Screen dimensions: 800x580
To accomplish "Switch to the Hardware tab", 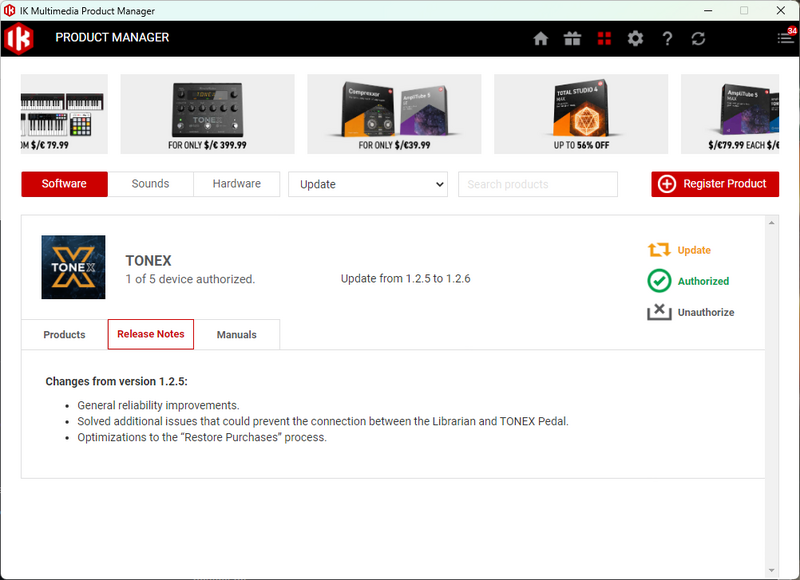I will (237, 184).
